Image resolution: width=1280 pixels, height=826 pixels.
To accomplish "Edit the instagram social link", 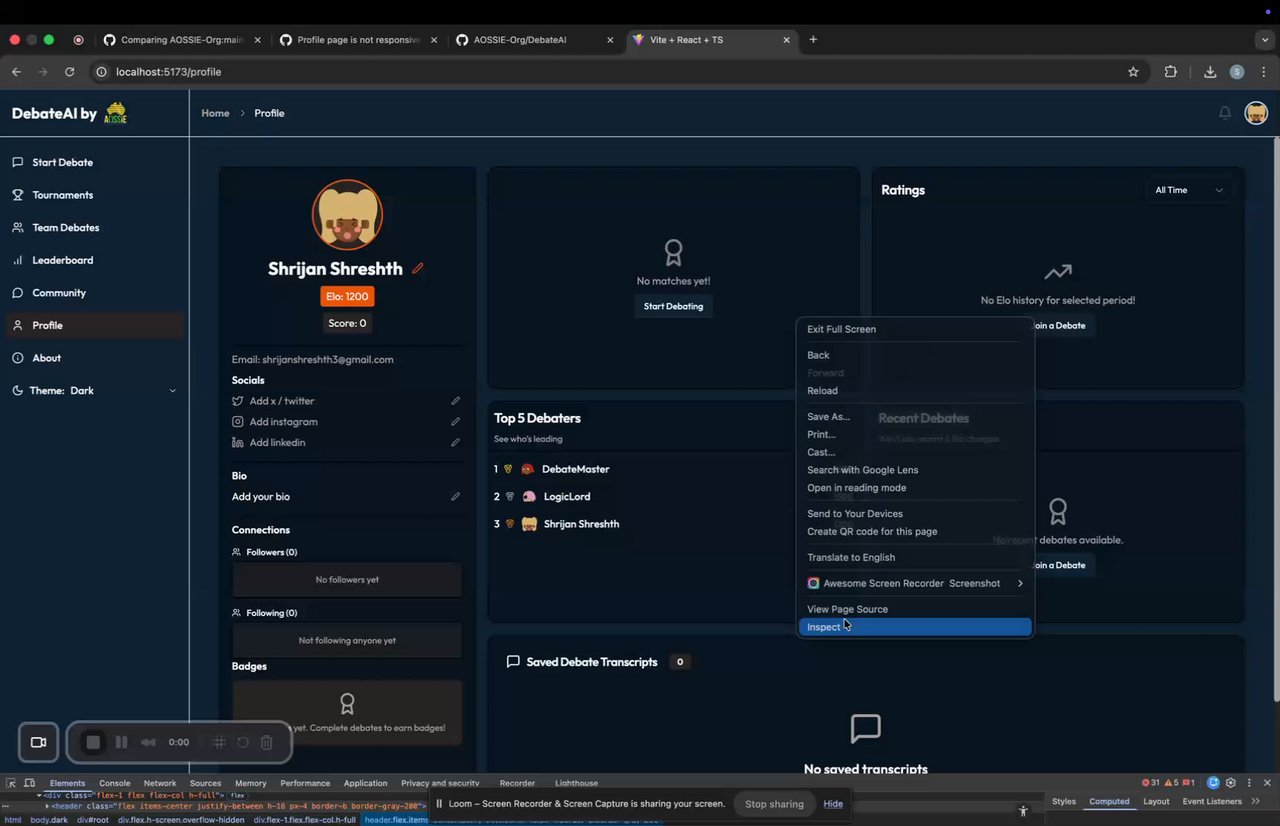I will [456, 422].
